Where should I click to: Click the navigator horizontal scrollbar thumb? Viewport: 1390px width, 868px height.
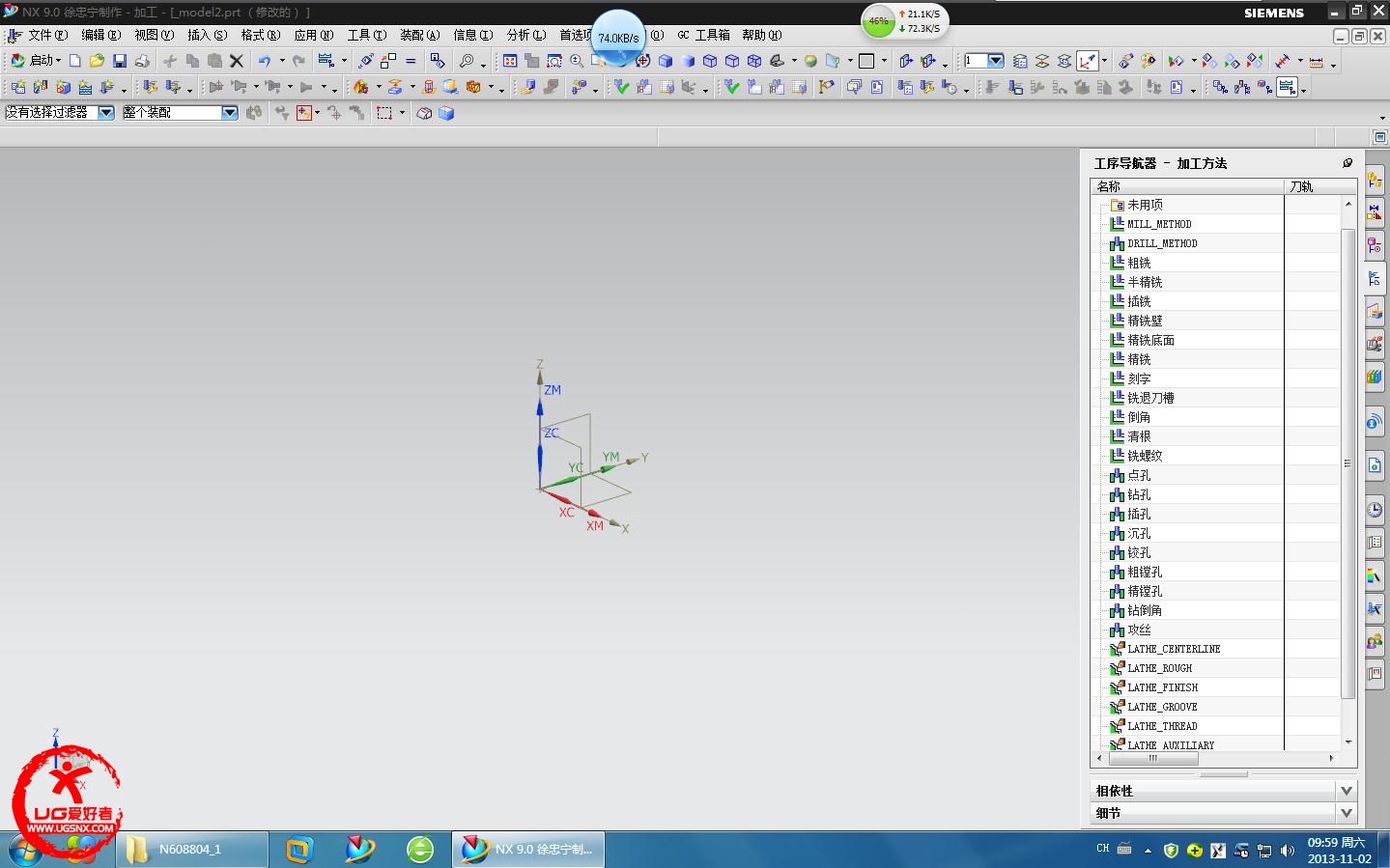coord(1152,759)
